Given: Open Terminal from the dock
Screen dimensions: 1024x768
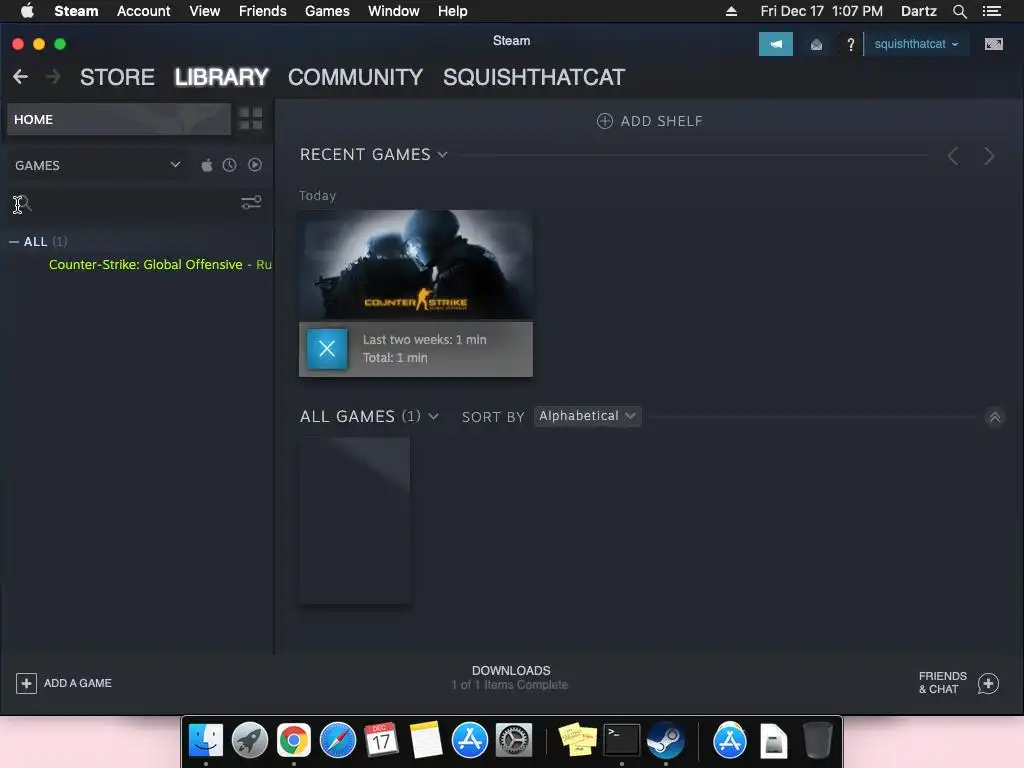Looking at the screenshot, I should [x=621, y=741].
